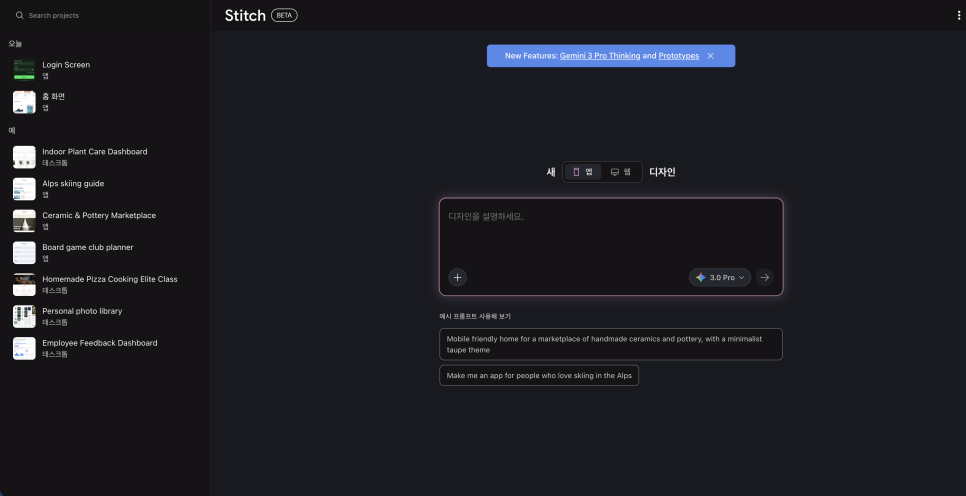Switch to the web design toggle
Screen dimensions: 966x496
click(620, 172)
